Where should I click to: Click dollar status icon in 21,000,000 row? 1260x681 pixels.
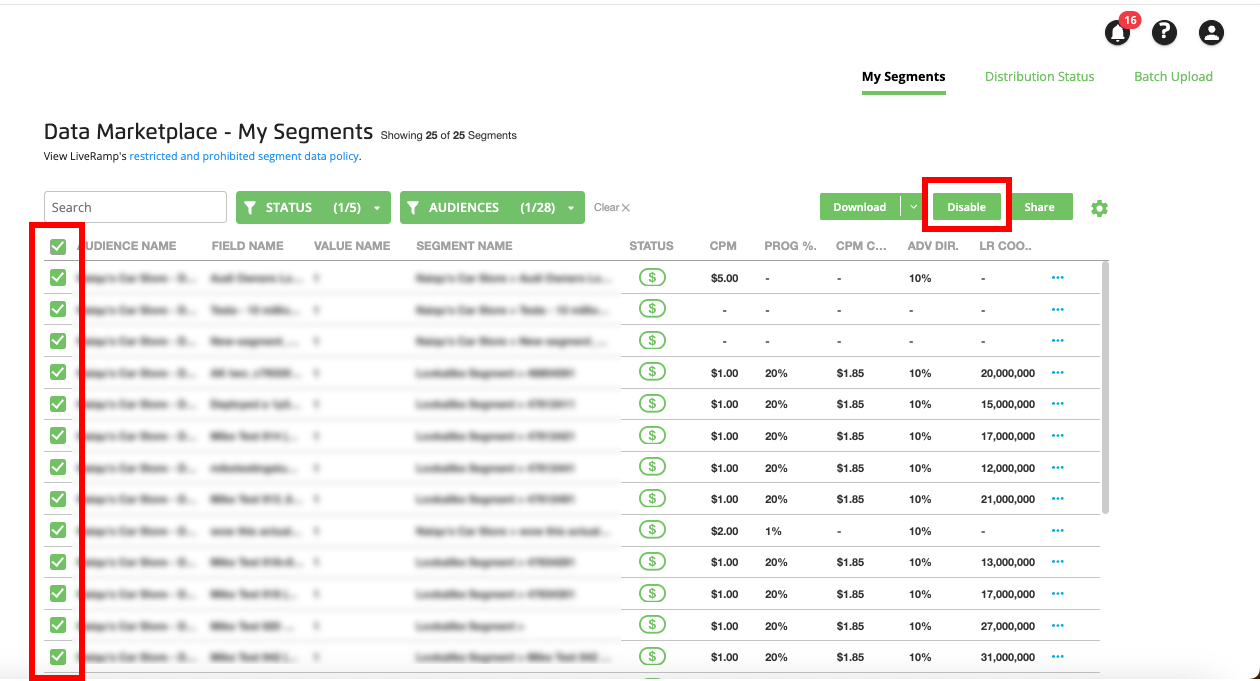[x=652, y=498]
